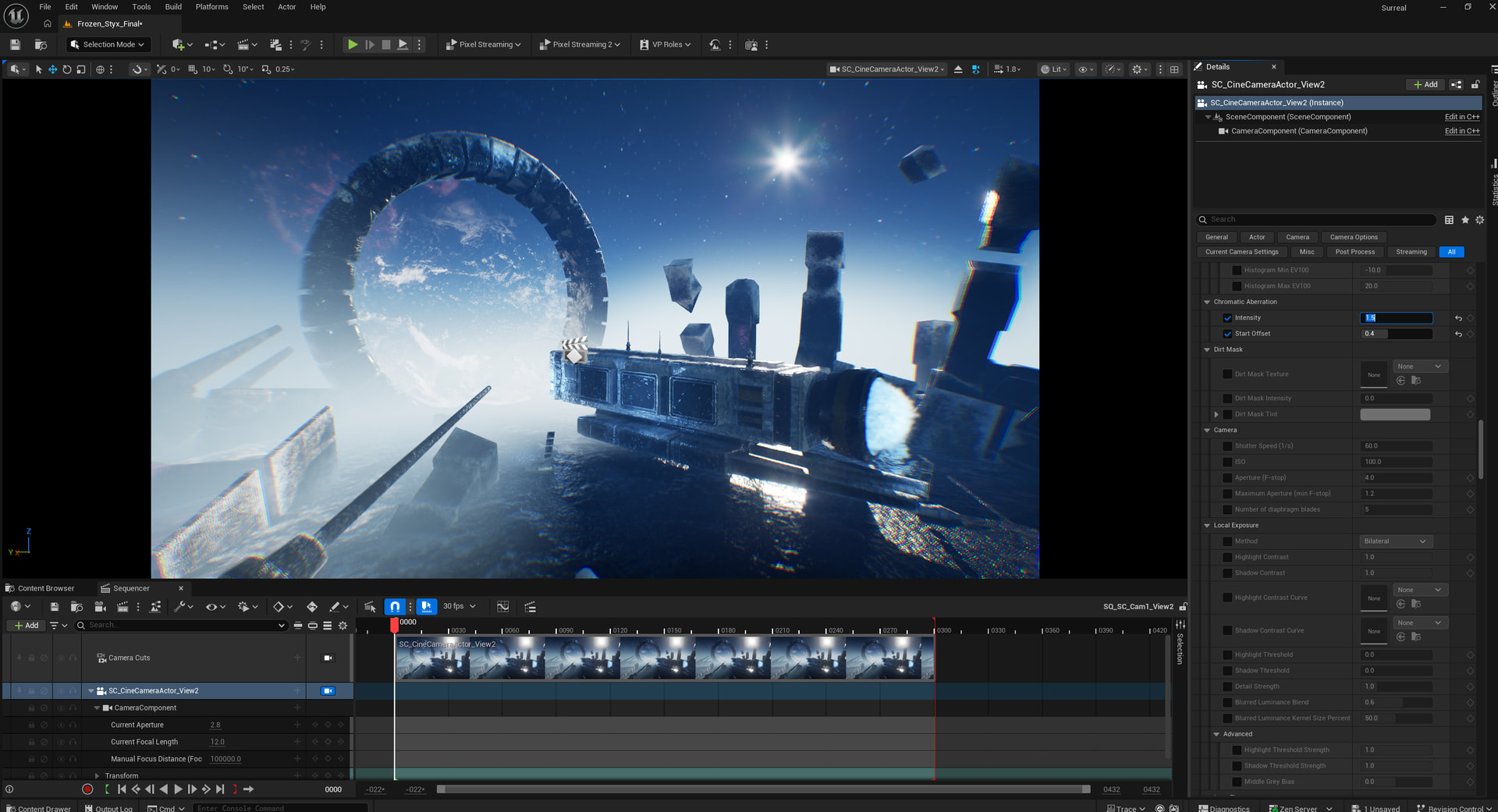Open the Build menu
This screenshot has width=1498, height=812.
point(173,7)
